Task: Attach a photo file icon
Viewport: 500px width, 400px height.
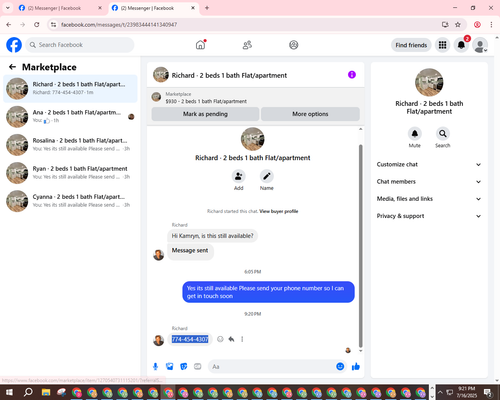Action: [170, 367]
